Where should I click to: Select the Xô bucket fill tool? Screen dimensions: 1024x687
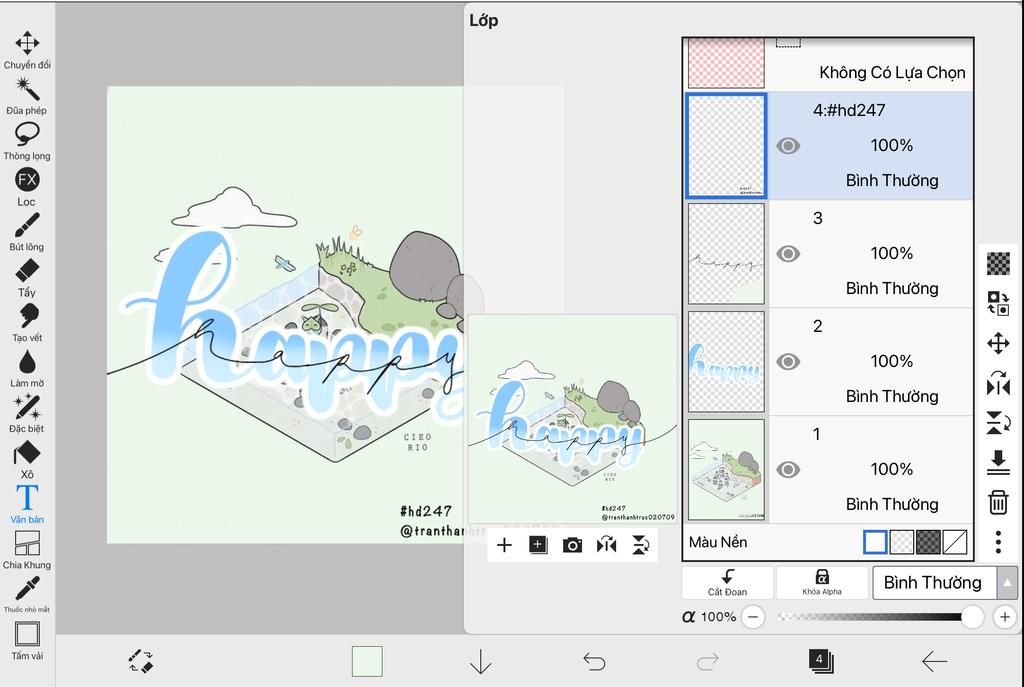click(27, 460)
